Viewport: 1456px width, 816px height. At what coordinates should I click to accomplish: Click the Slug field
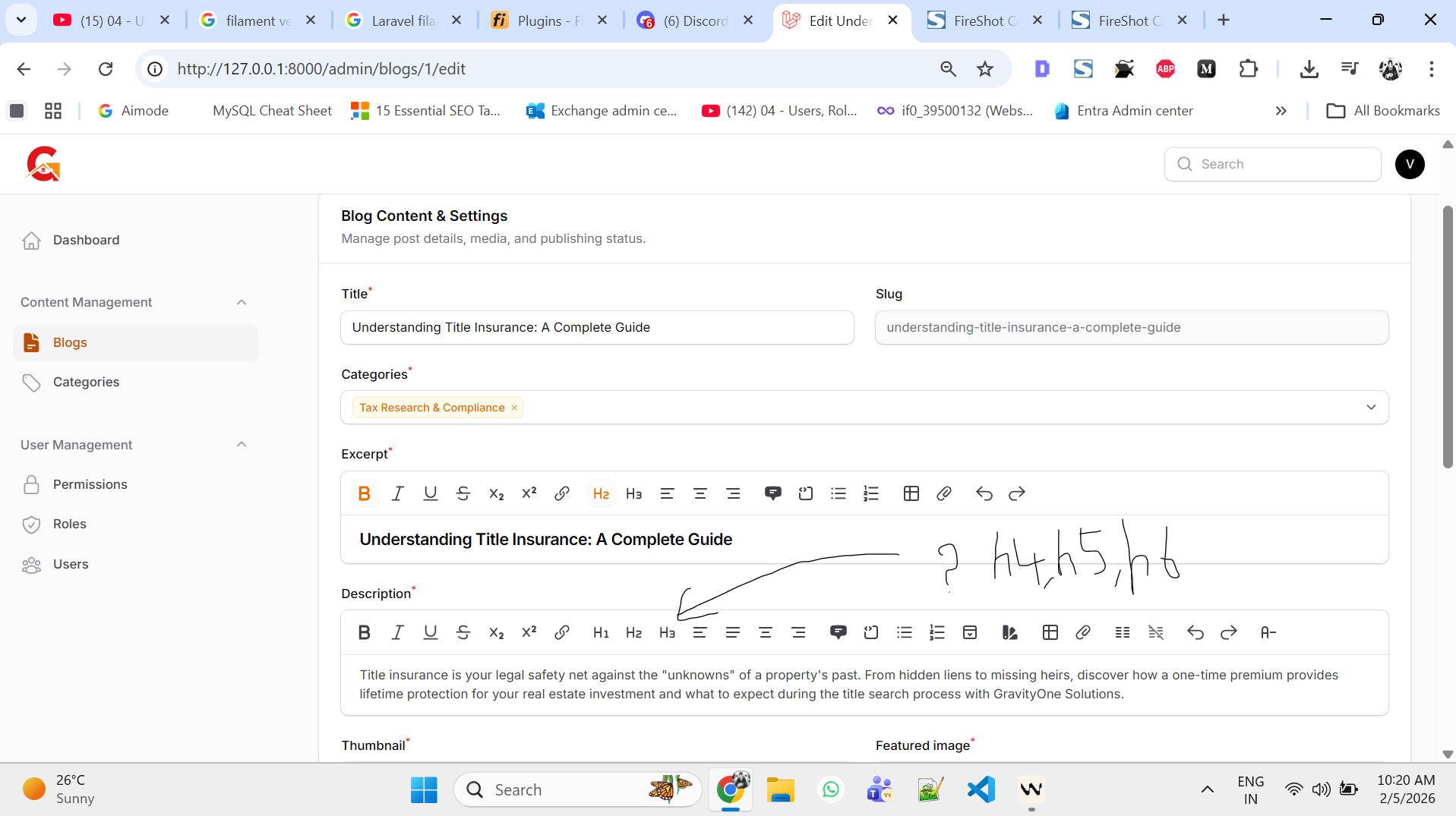[x=1132, y=327]
